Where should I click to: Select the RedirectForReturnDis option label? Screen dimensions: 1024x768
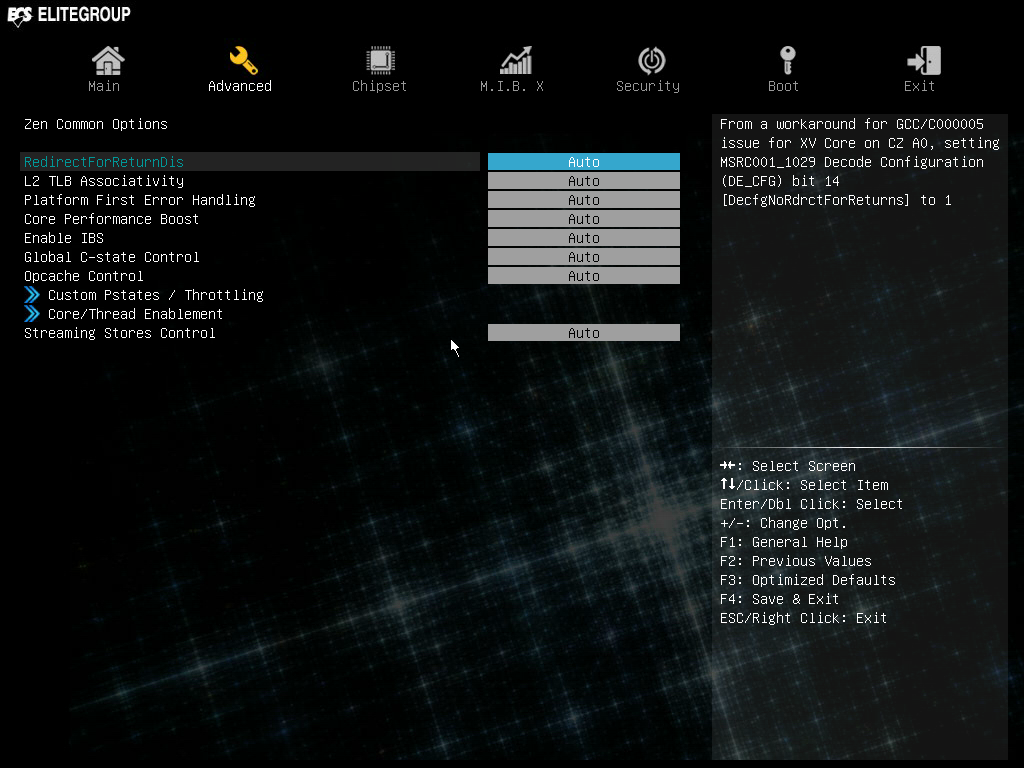(104, 162)
